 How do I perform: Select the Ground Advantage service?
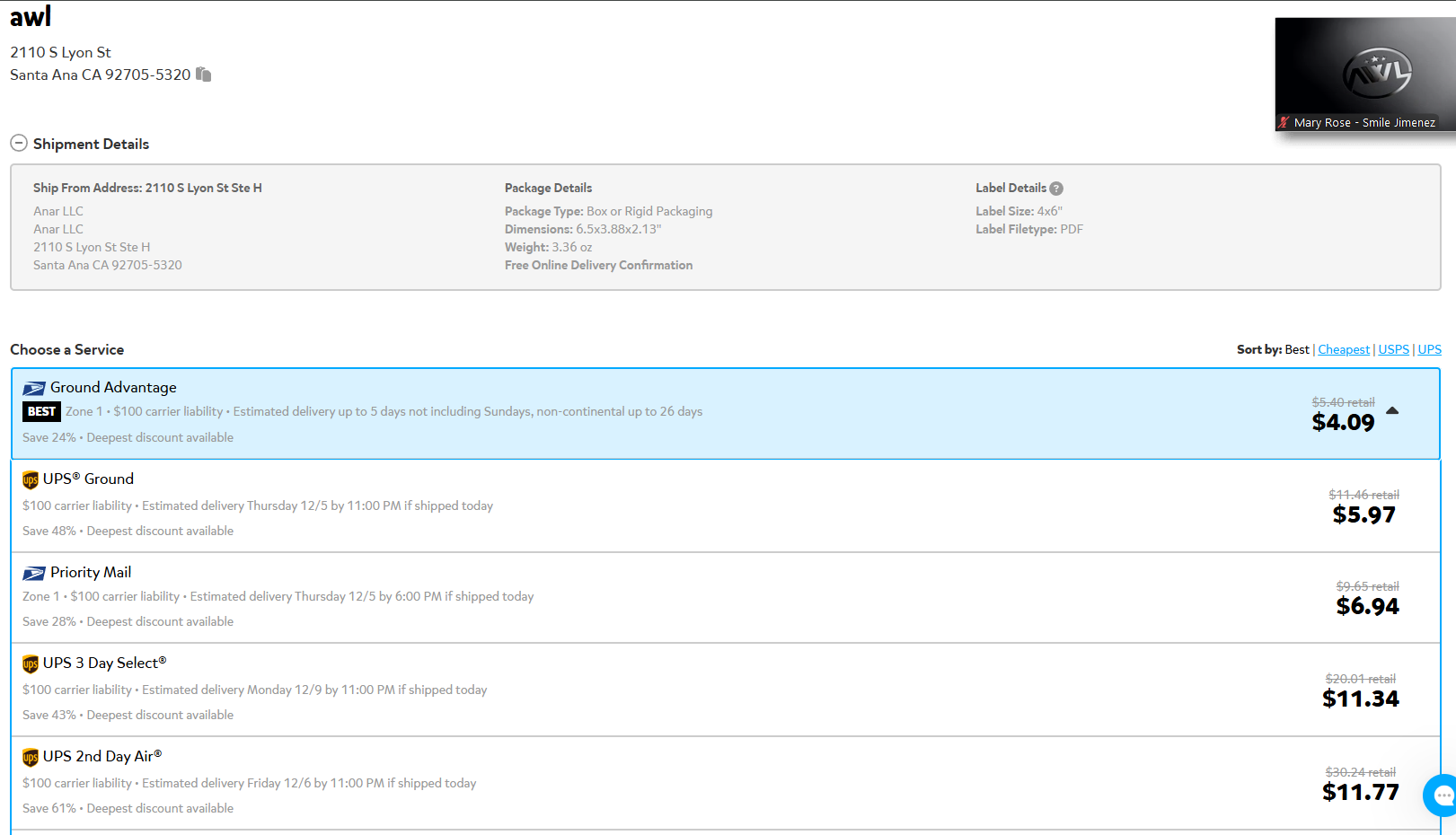[726, 413]
